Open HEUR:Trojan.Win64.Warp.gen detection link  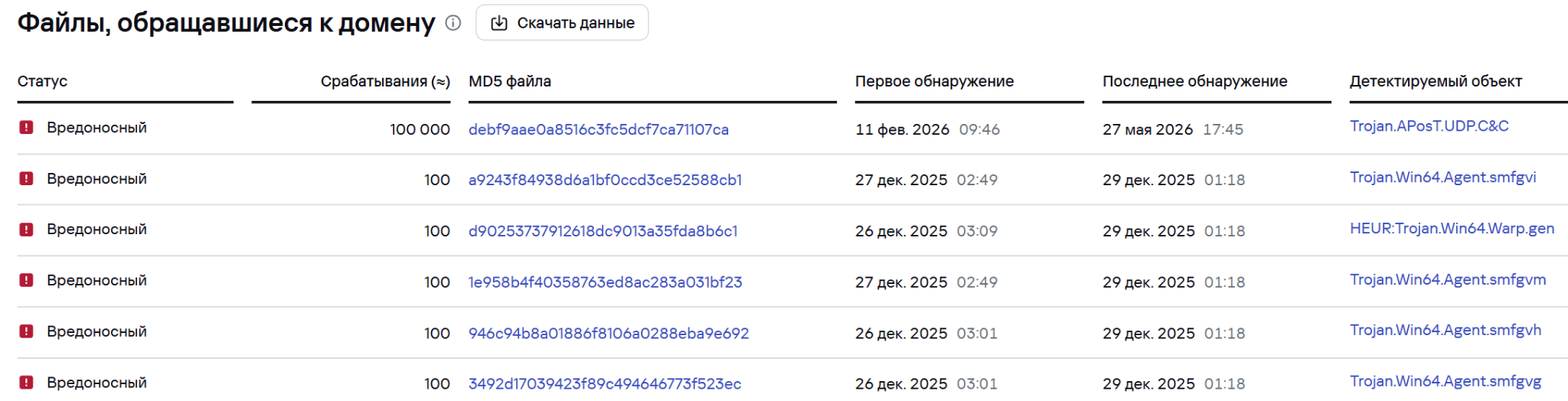(x=1452, y=229)
